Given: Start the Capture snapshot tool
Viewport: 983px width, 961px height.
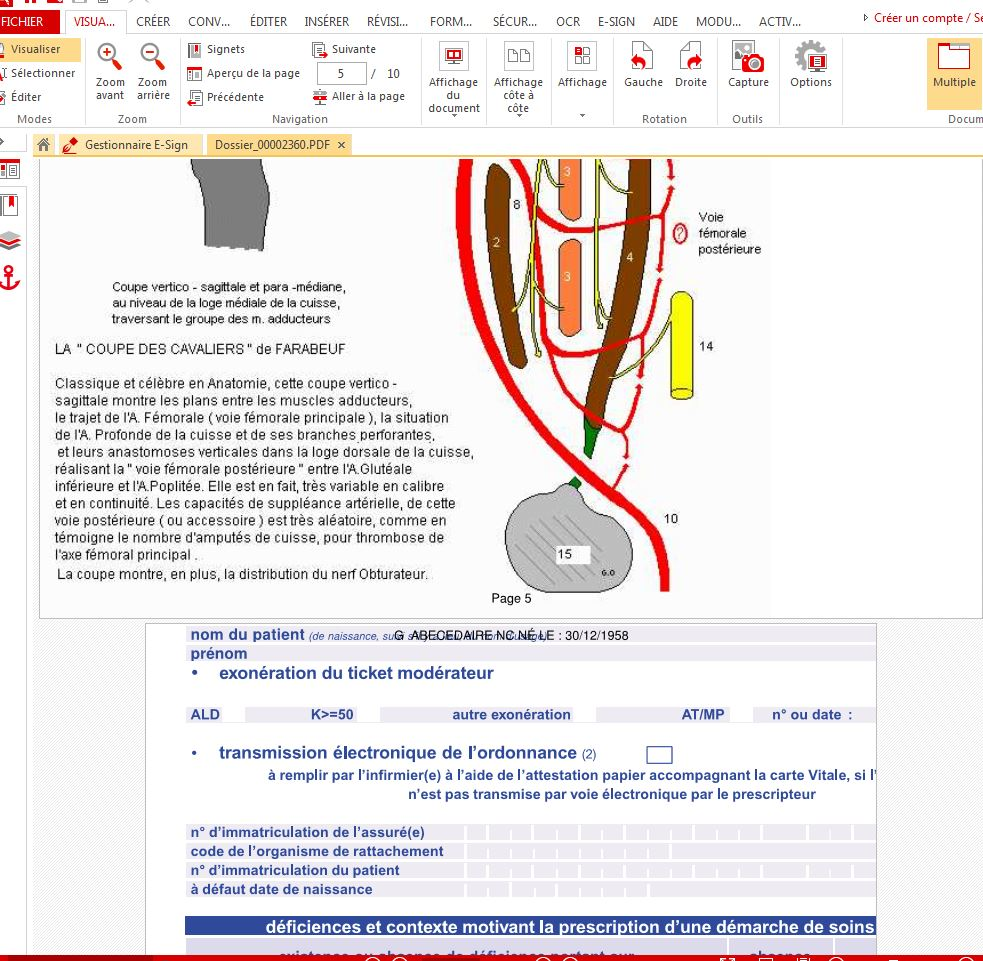Looking at the screenshot, I should (748, 65).
